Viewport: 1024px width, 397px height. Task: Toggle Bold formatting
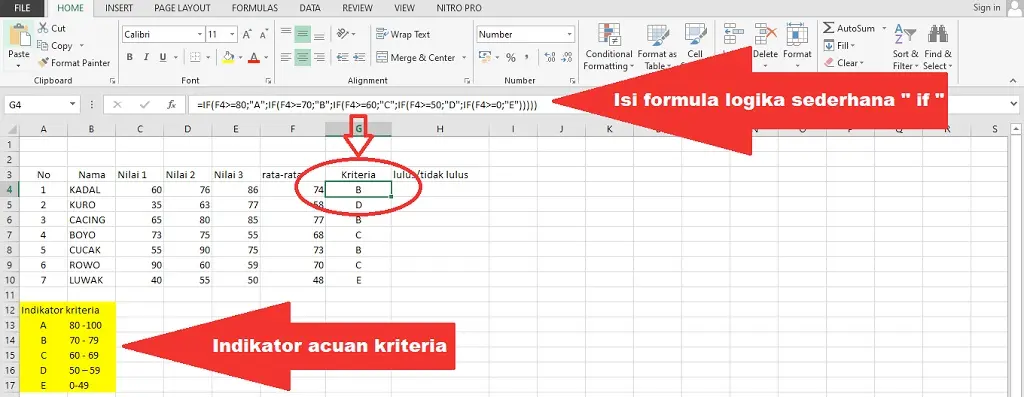coord(129,57)
